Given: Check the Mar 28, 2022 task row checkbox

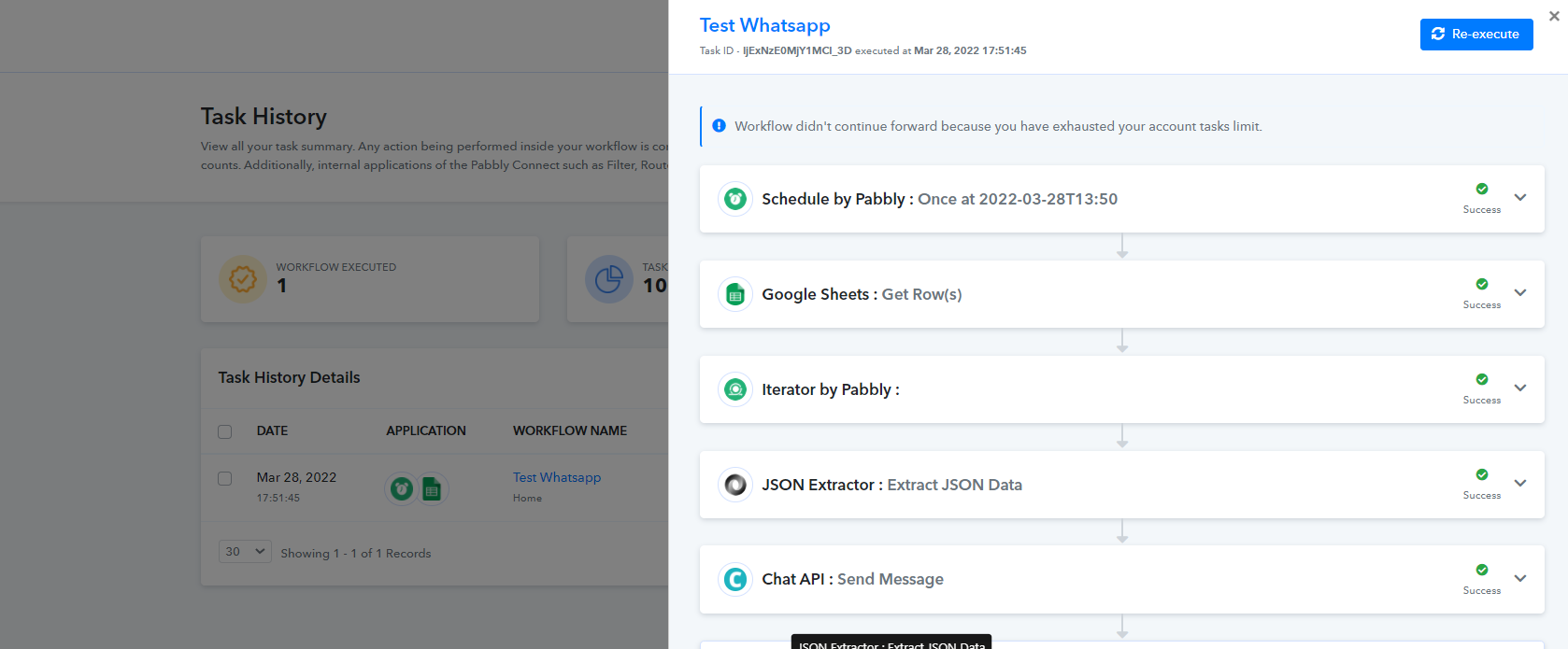Looking at the screenshot, I should tap(224, 478).
